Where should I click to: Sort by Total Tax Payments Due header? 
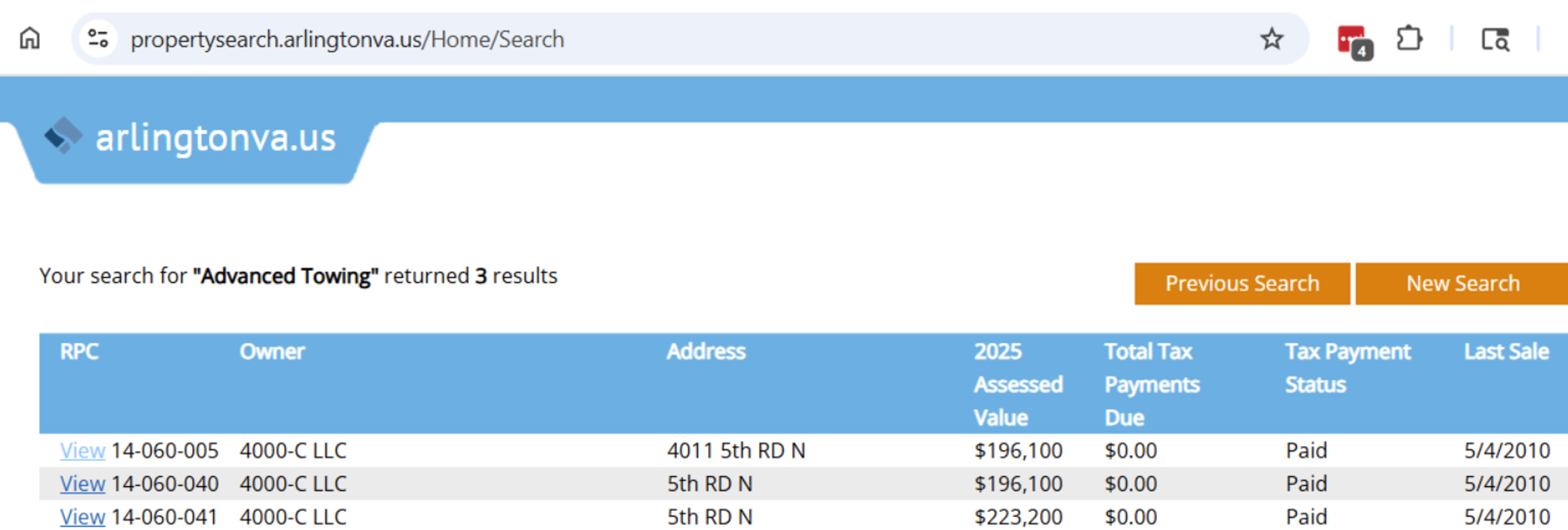click(x=1150, y=384)
